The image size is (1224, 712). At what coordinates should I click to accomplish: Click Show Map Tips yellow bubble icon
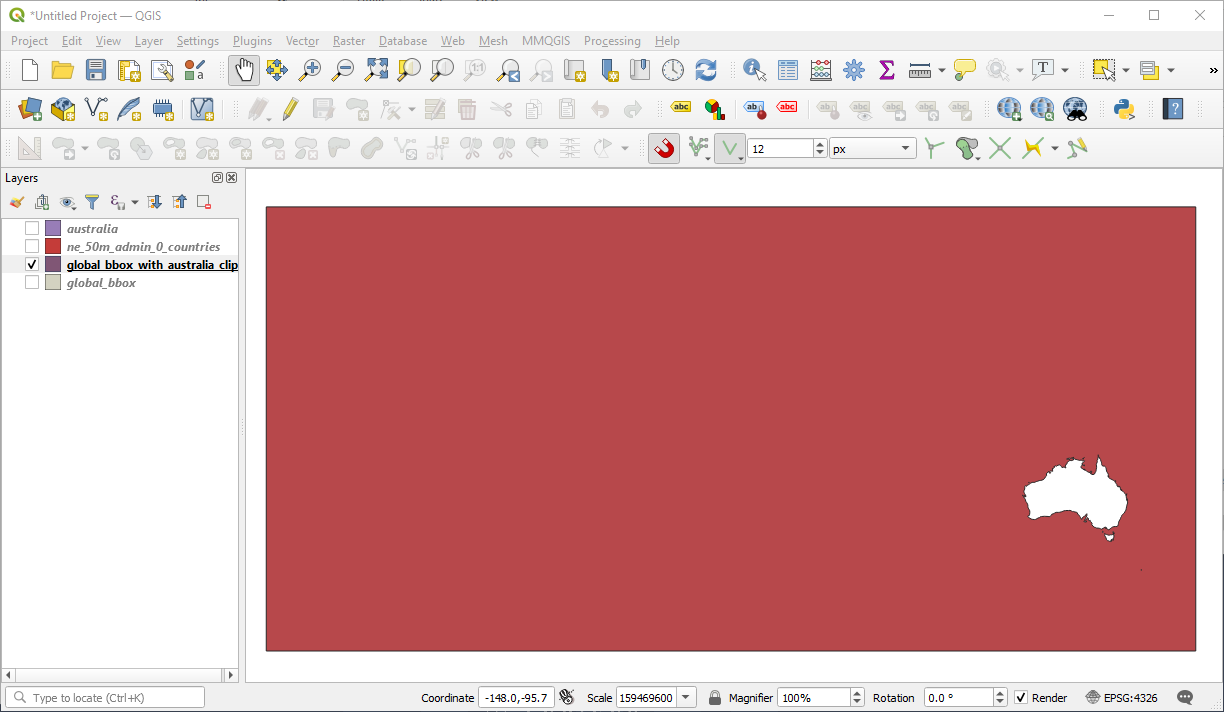coord(964,70)
